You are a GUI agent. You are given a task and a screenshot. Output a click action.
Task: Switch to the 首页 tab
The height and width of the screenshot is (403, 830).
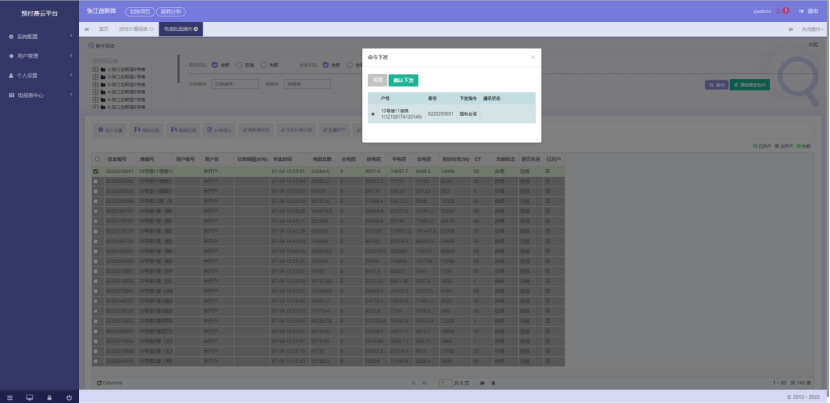coord(104,29)
